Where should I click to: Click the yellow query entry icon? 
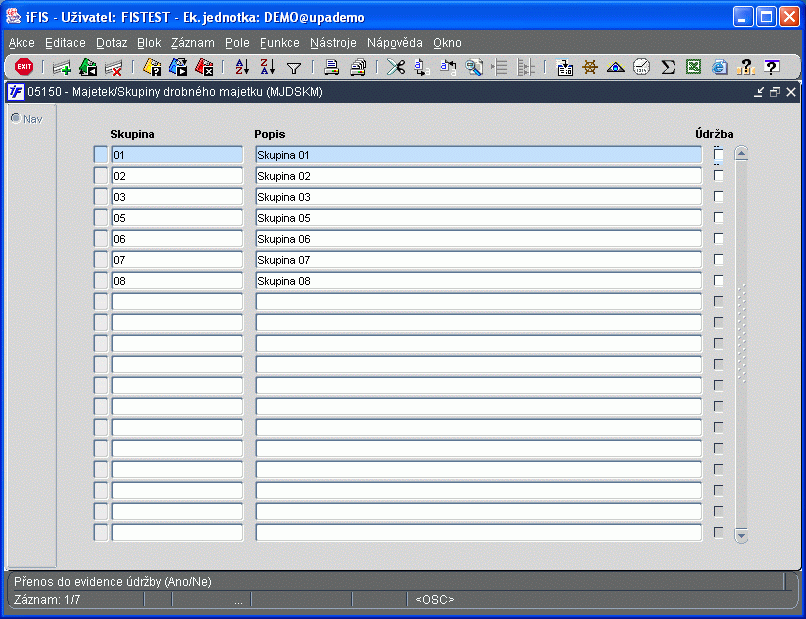point(152,67)
